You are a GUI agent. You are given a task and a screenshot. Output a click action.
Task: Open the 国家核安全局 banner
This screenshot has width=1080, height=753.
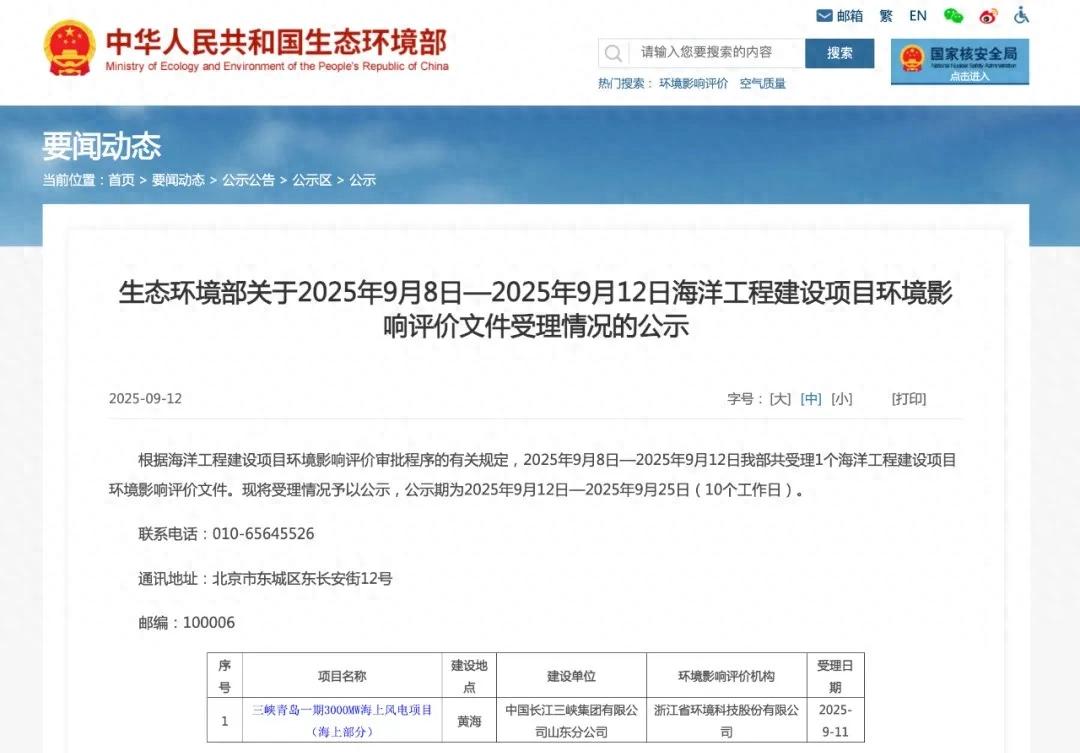pyautogui.click(x=959, y=61)
